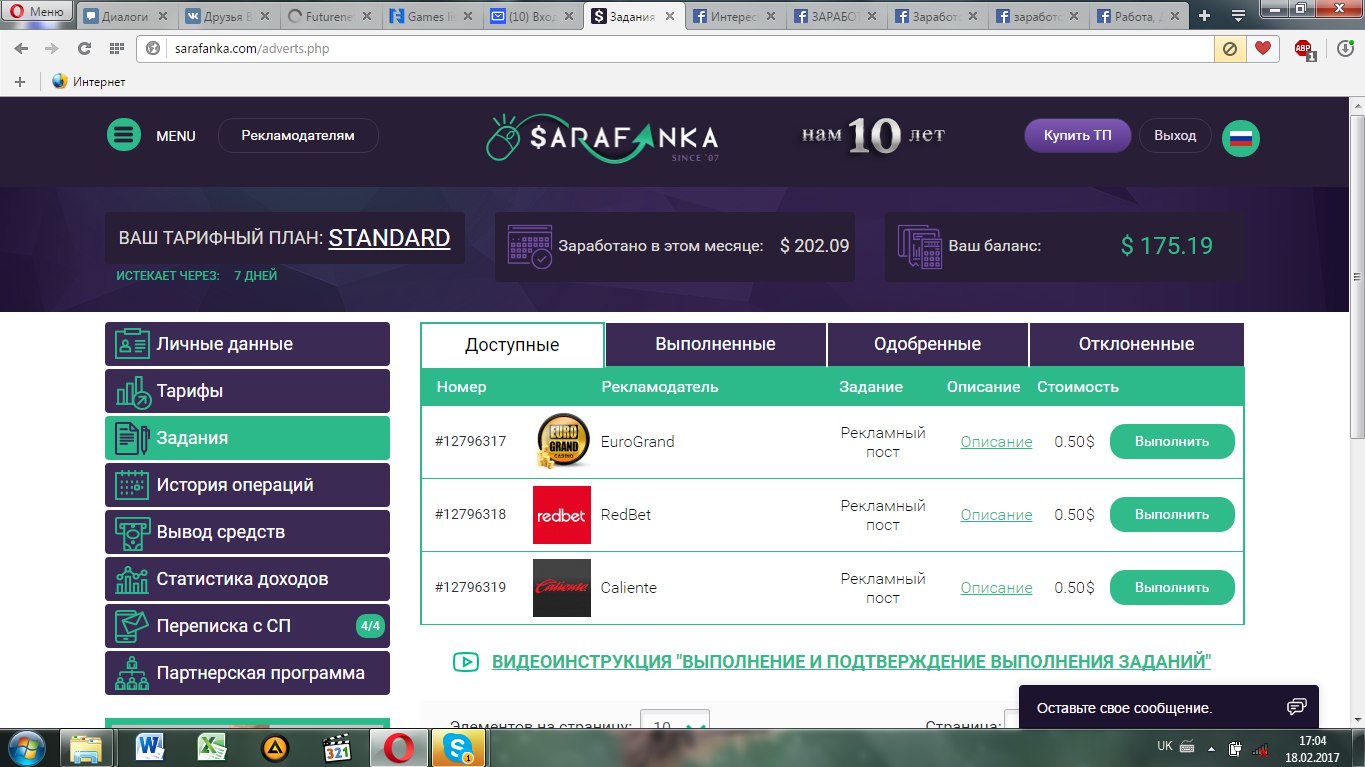Open Вывод средств in the sidebar

[247, 532]
